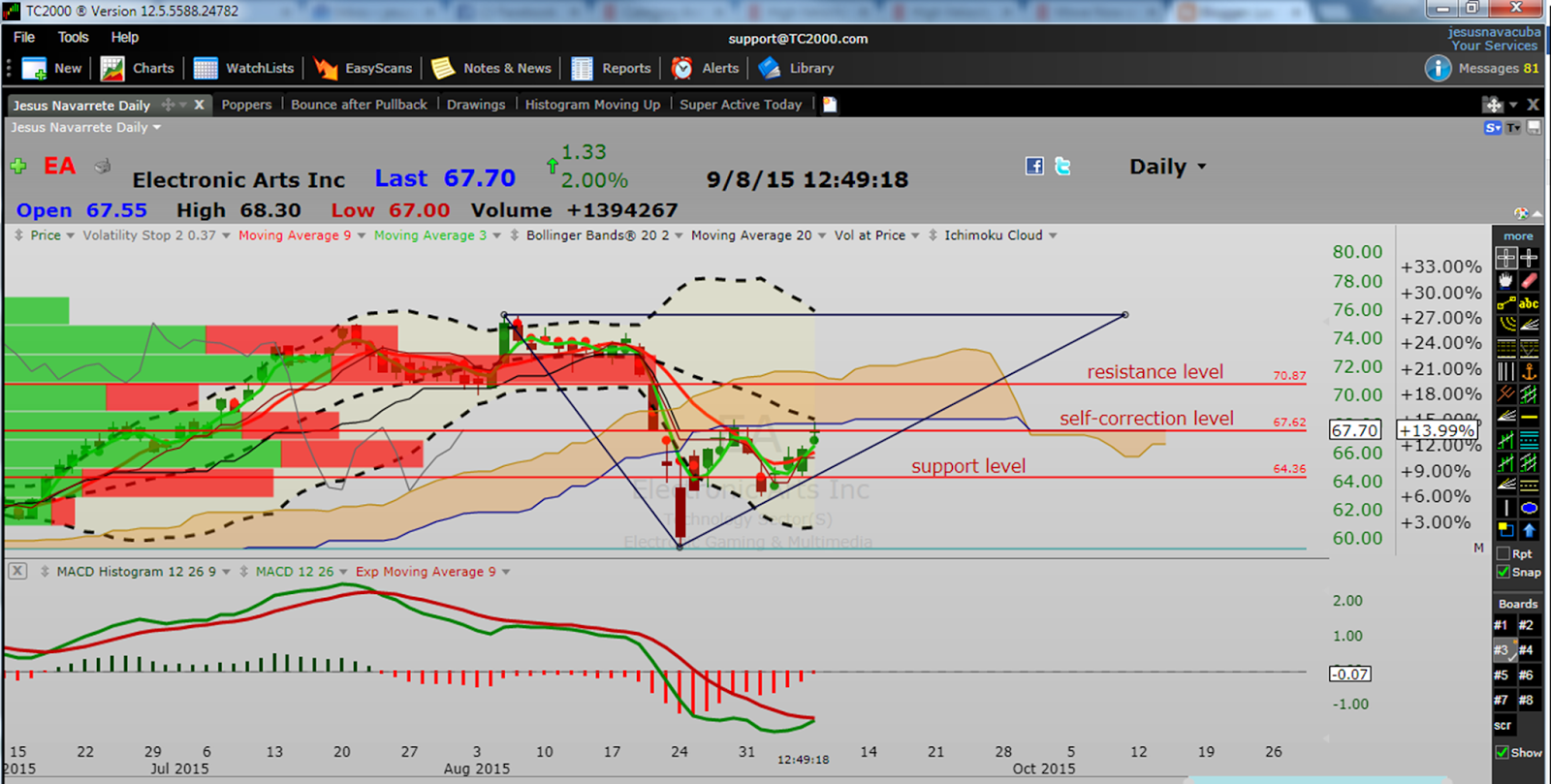Close the Jesus Navarrete Daily tab
The width and height of the screenshot is (1551, 784).
point(200,105)
